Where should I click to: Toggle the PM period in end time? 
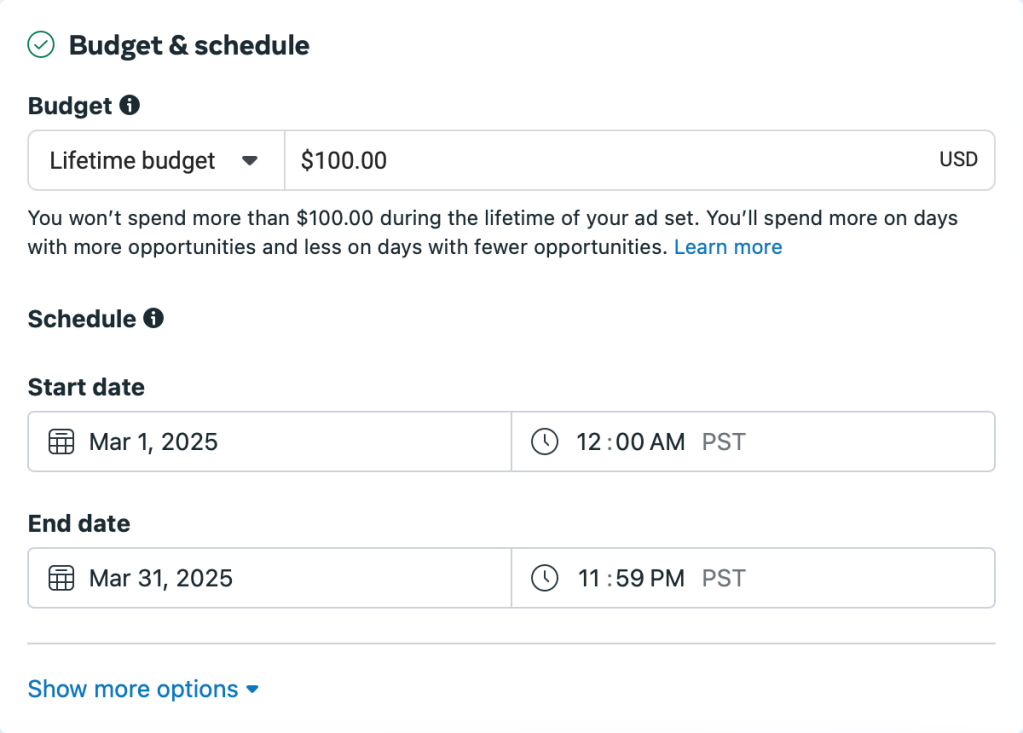[x=667, y=578]
